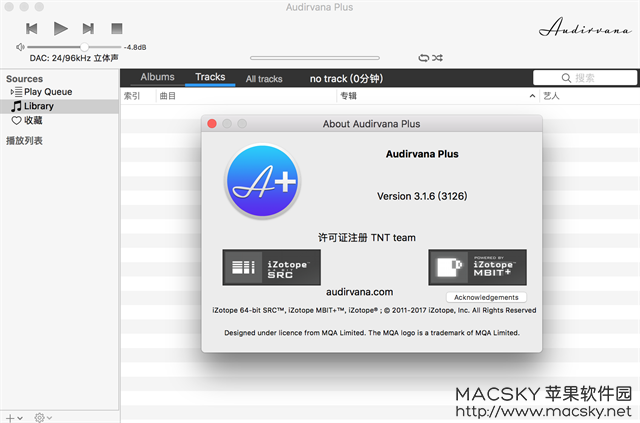Click the iZotope MBIT+ logo
640x423 pixels.
pos(478,267)
